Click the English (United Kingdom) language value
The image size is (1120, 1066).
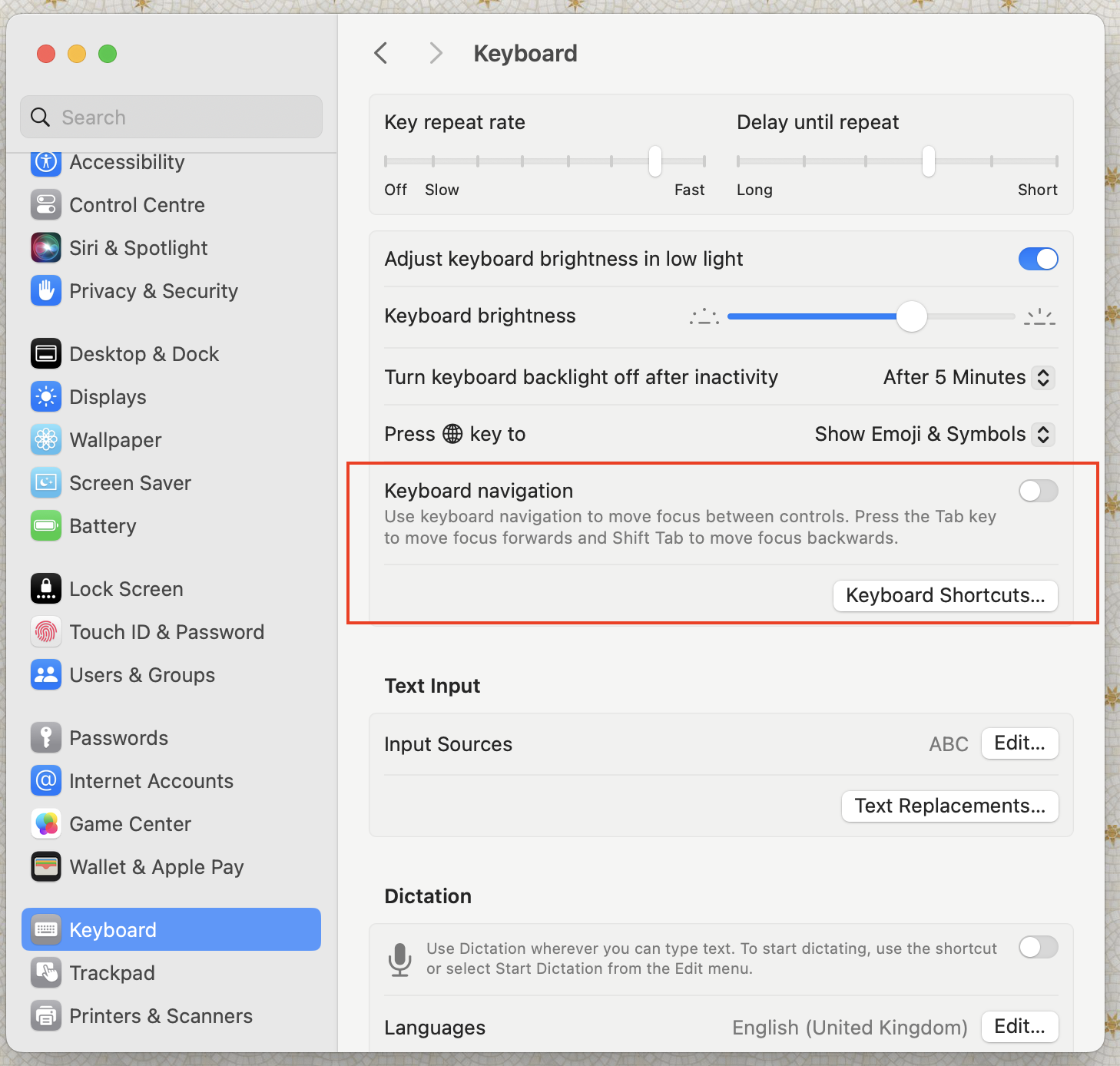tap(850, 1028)
